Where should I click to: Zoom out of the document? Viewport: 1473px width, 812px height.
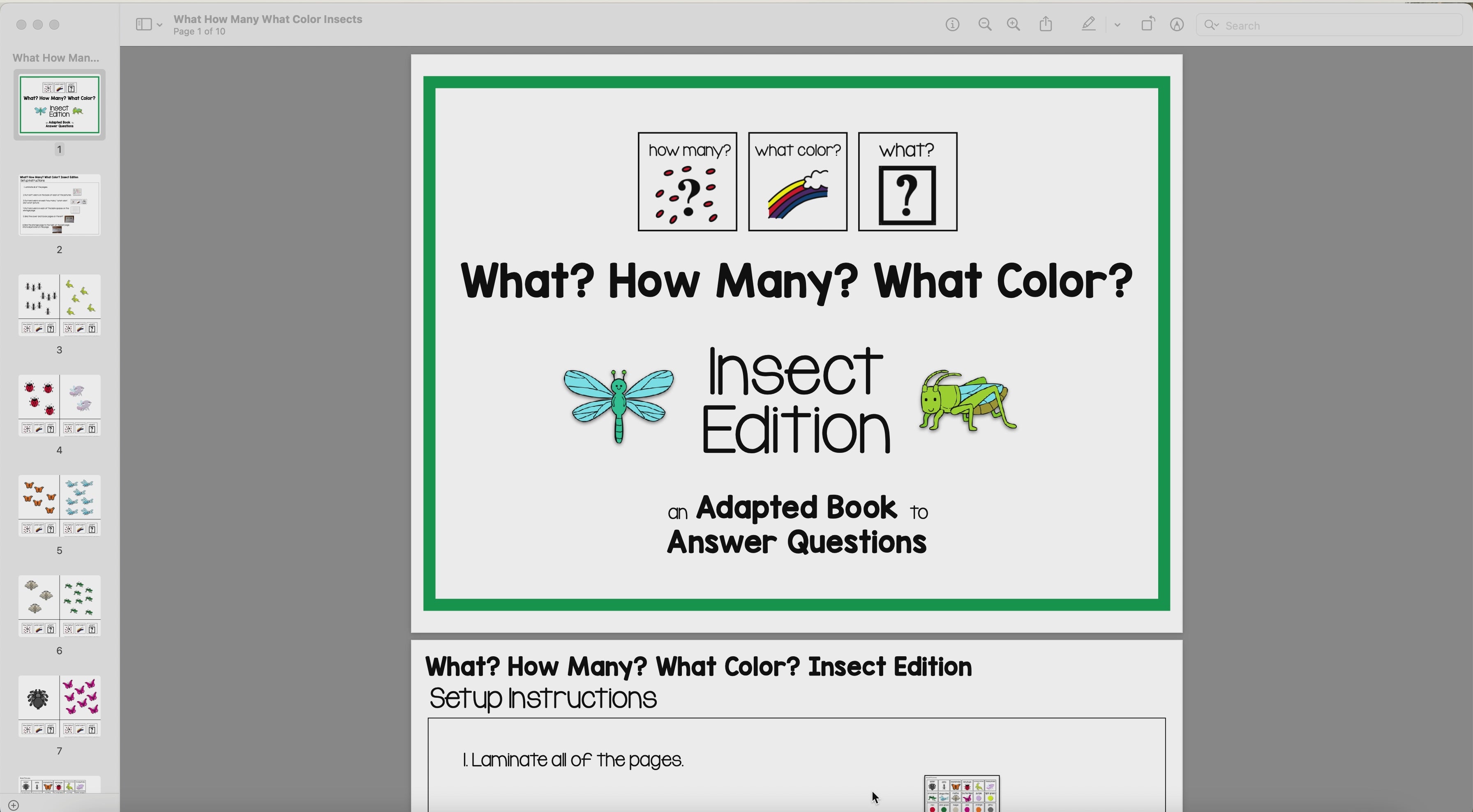coord(985,24)
